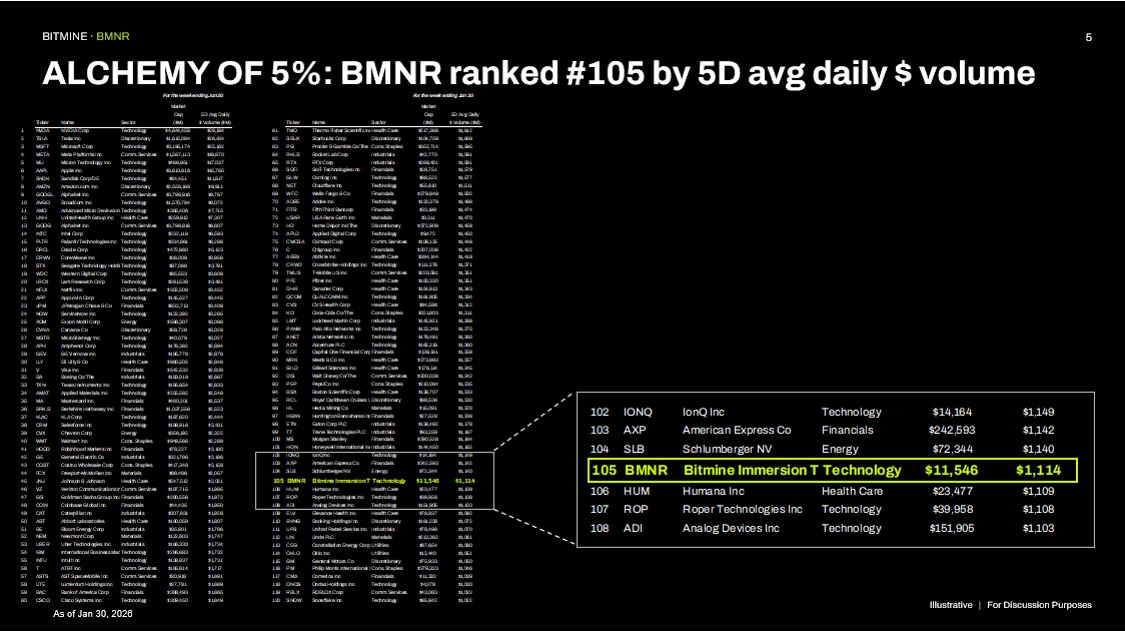Viewport: 1125px width, 632px height.
Task: Click the highlighted BMNR row in the small table
Action: (374, 481)
